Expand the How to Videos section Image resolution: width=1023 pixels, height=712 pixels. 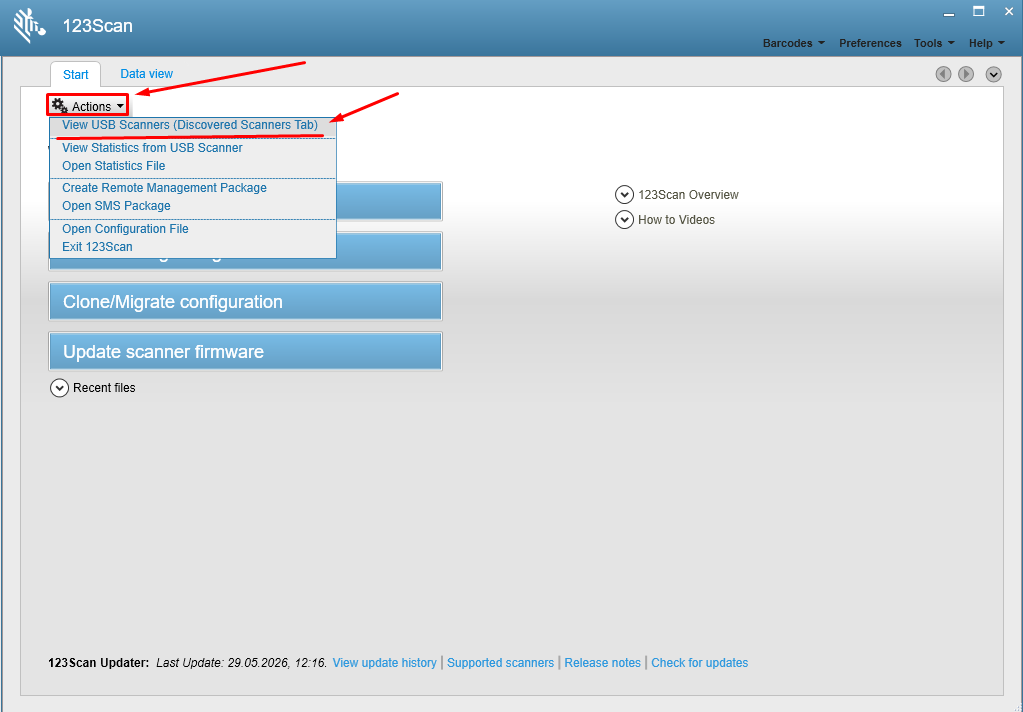point(624,219)
